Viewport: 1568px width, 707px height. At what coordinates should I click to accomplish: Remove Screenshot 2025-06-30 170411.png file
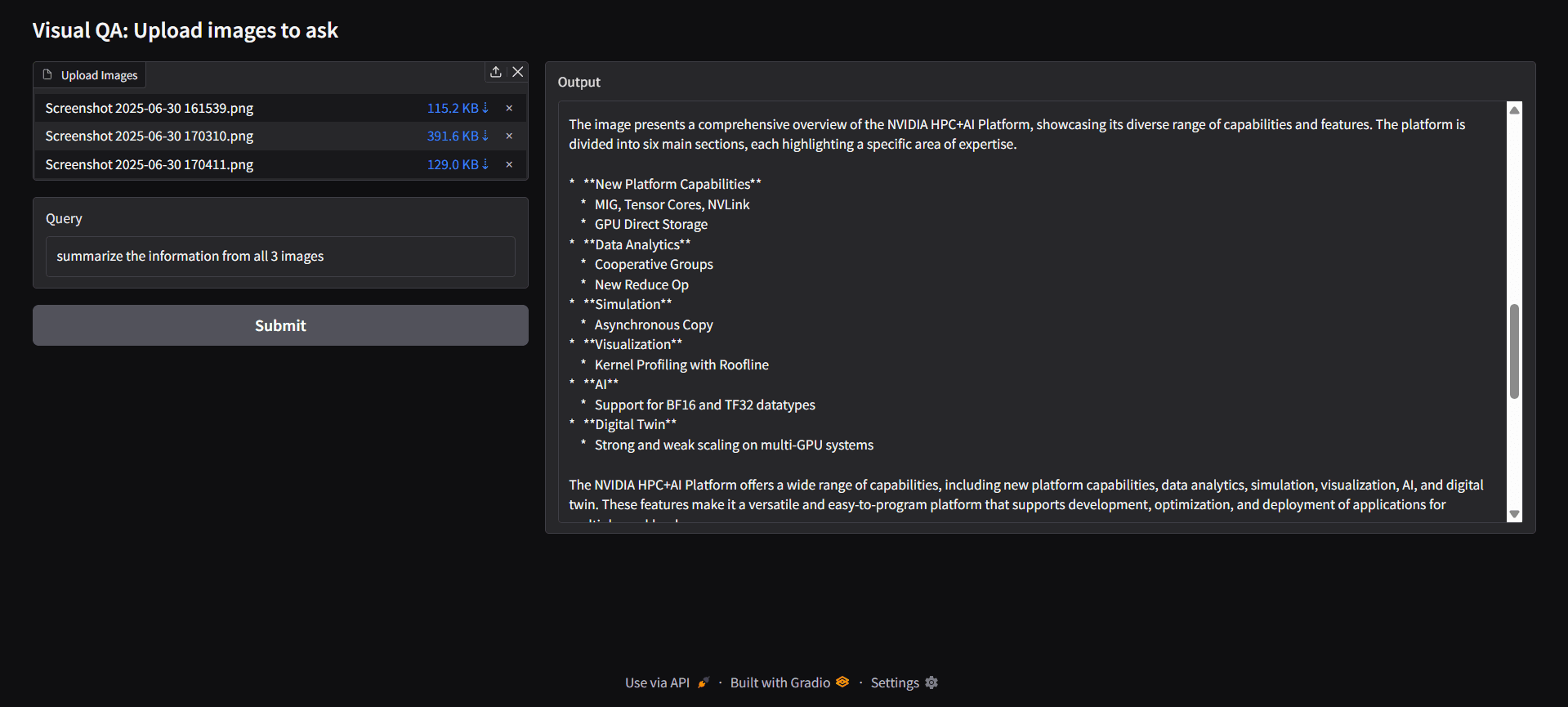[509, 164]
